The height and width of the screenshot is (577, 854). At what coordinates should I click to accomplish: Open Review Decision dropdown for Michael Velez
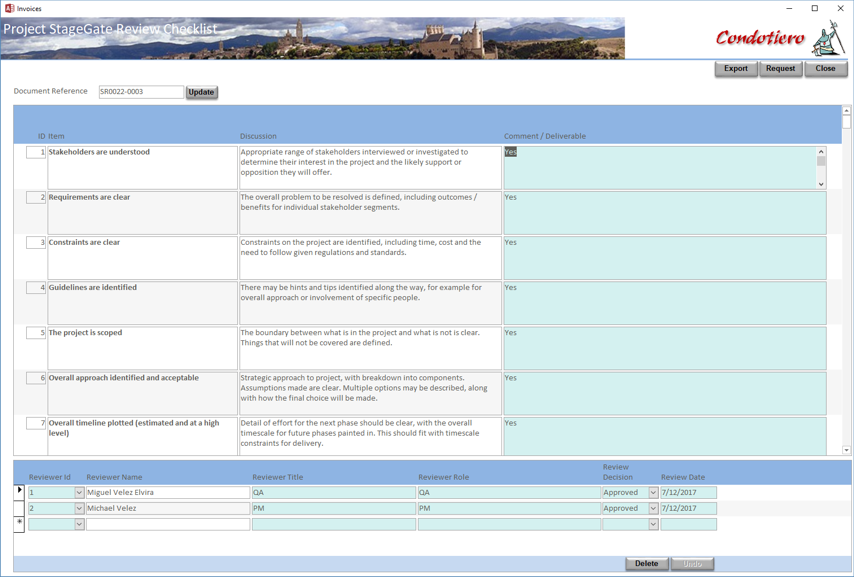click(653, 508)
